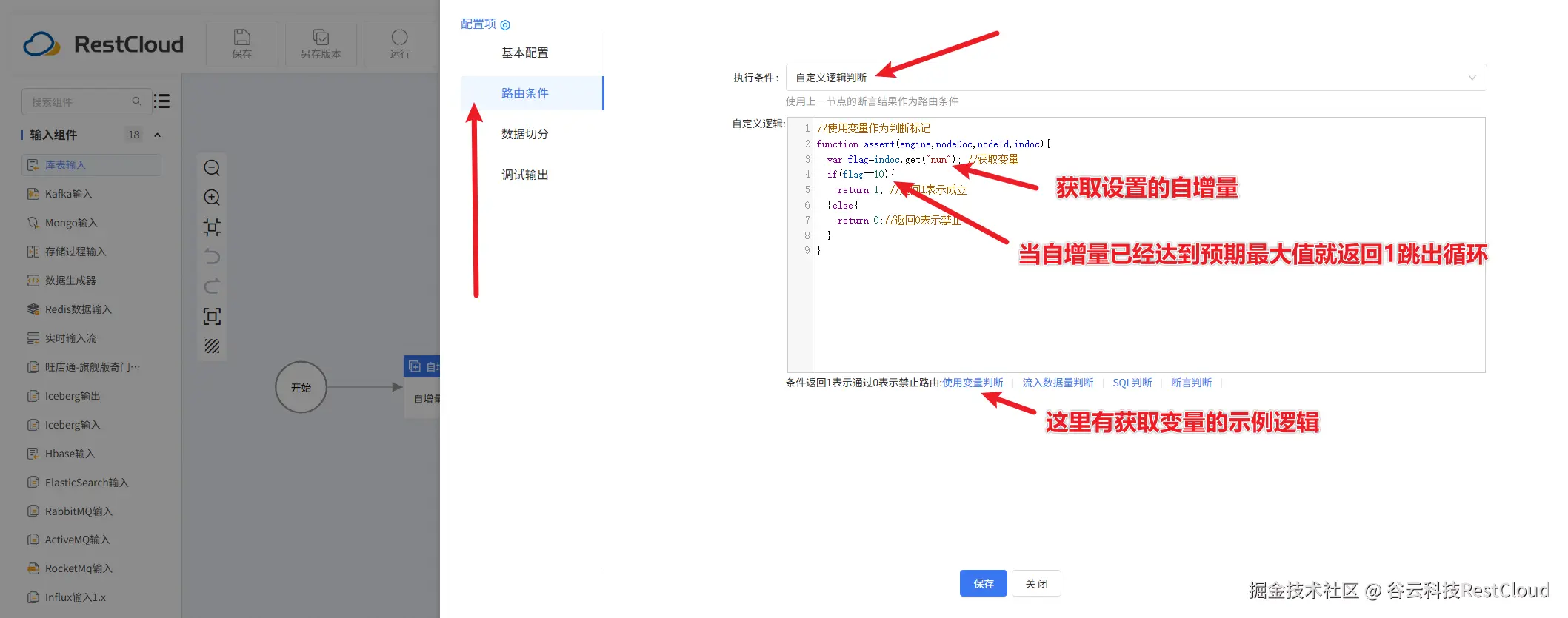Click the hatched grid canvas icon
The width and height of the screenshot is (1568, 618).
pyautogui.click(x=212, y=346)
